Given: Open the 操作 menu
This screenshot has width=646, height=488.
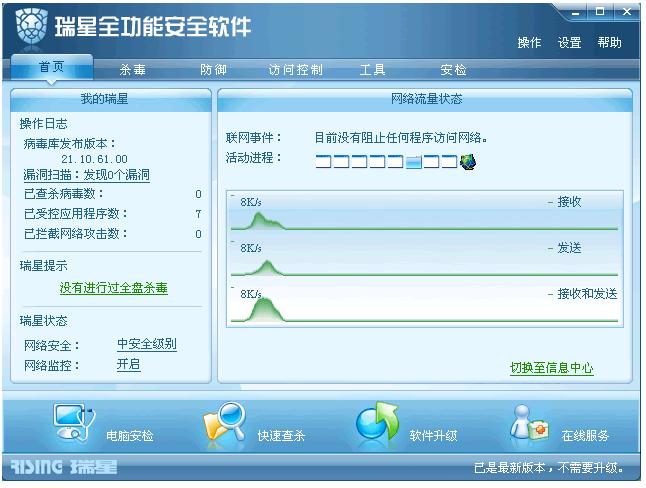Looking at the screenshot, I should tap(529, 42).
